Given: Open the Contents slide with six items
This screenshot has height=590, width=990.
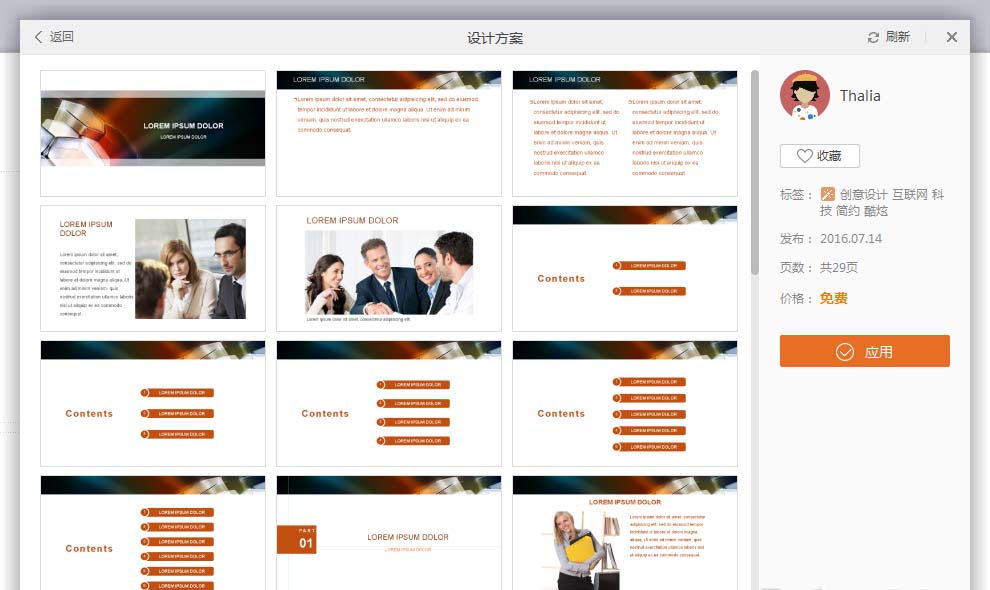Looking at the screenshot, I should 153,533.
